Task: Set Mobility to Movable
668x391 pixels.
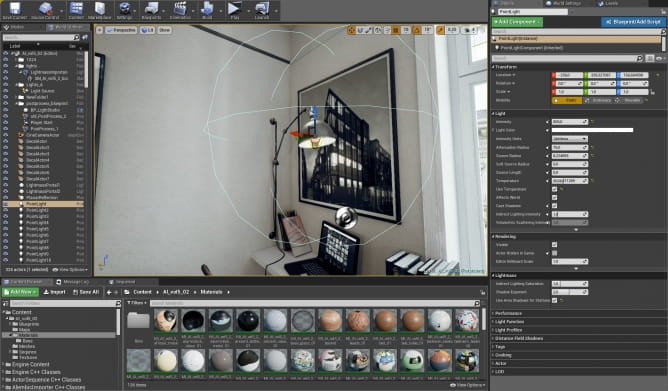Action: (629, 101)
